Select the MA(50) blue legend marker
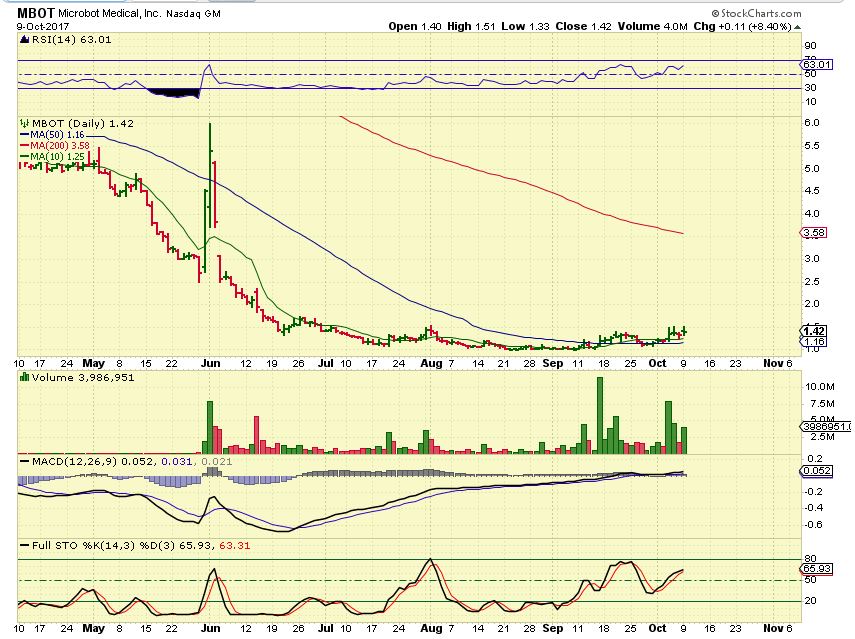Screen dimensions: 855x639 [x=24, y=133]
